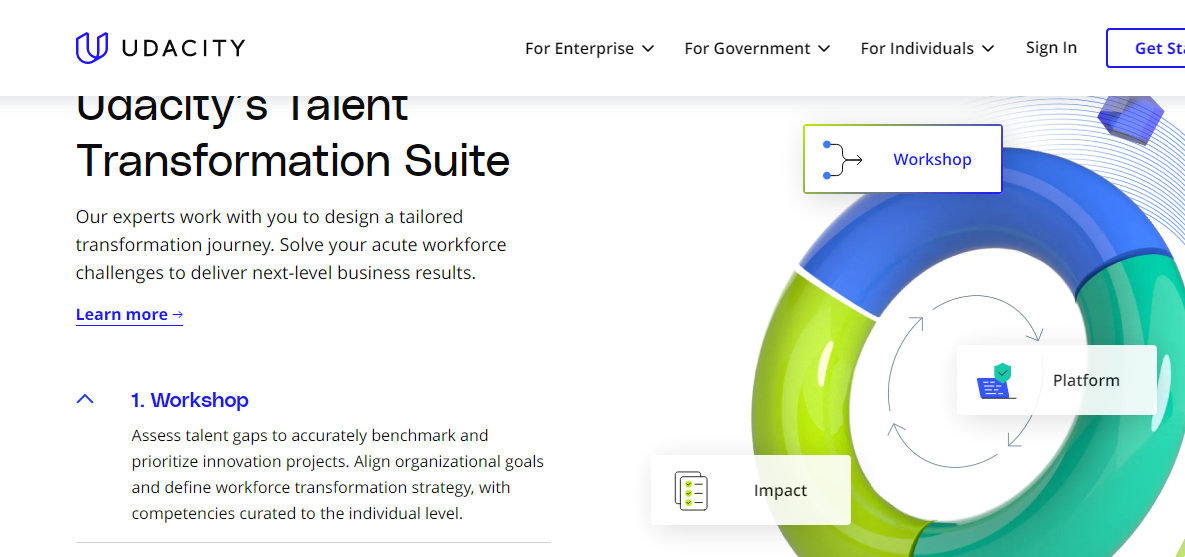
Task: Expand the For Individuals menu
Action: point(927,48)
